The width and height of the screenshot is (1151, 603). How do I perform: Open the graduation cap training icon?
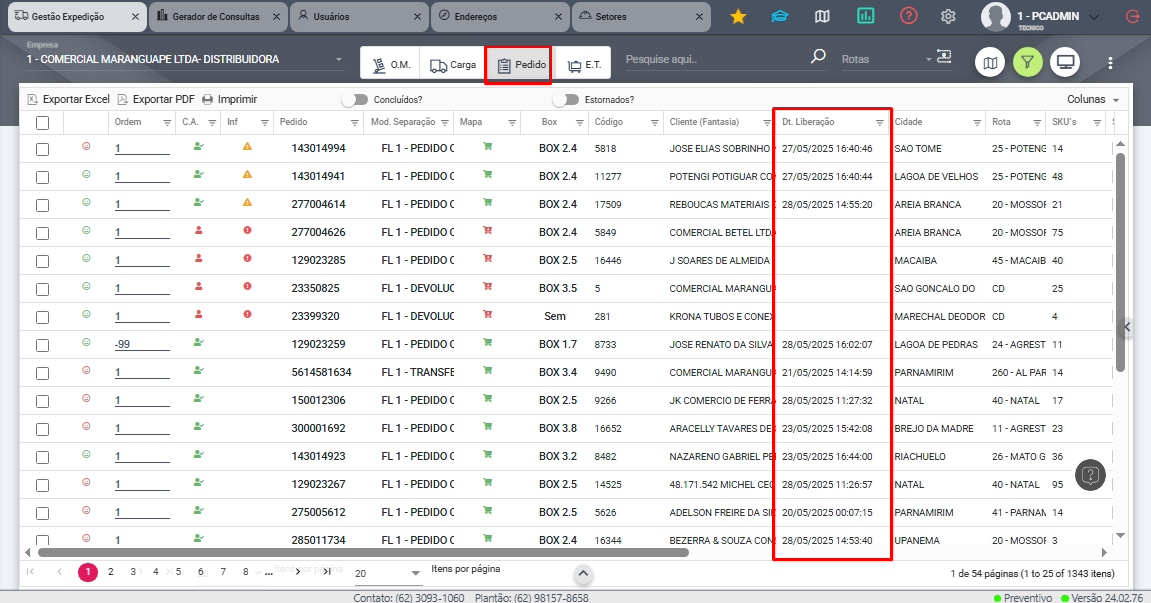(x=780, y=16)
